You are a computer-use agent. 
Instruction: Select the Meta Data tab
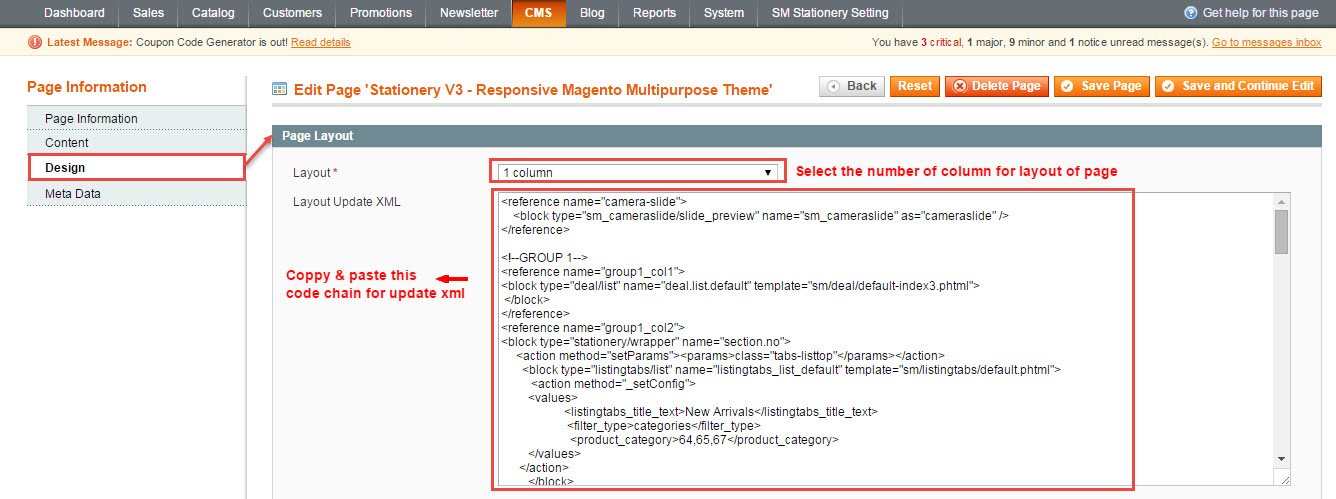(x=136, y=193)
